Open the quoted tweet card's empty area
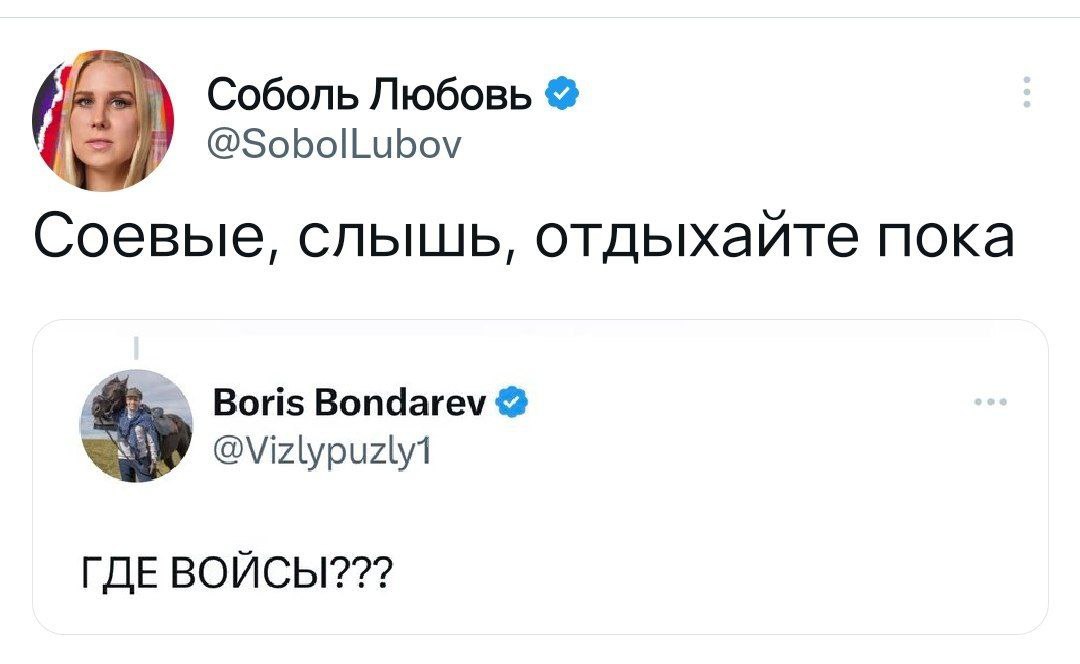The height and width of the screenshot is (664, 1080). pos(700,520)
